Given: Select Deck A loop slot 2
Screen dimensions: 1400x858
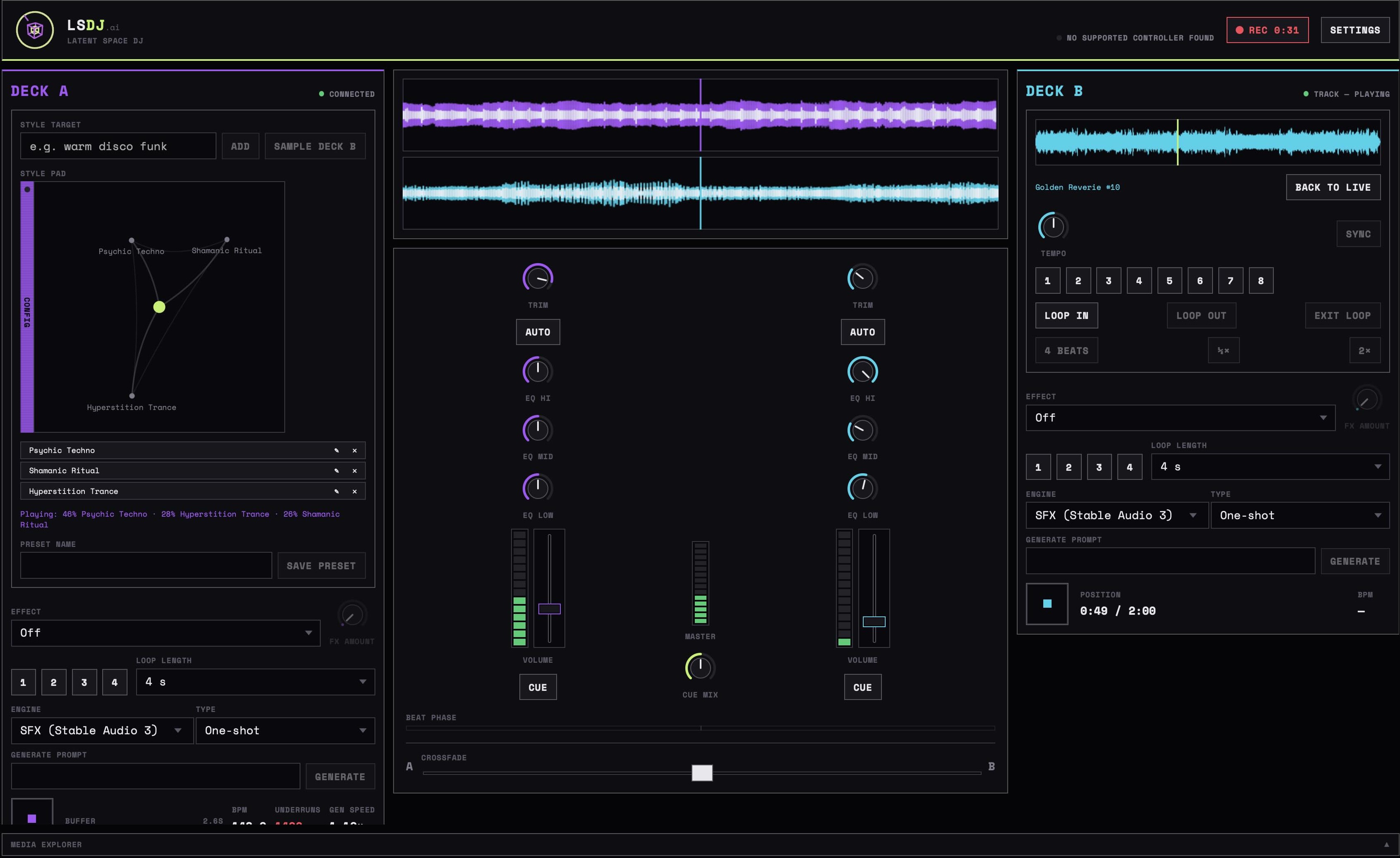Looking at the screenshot, I should [53, 683].
